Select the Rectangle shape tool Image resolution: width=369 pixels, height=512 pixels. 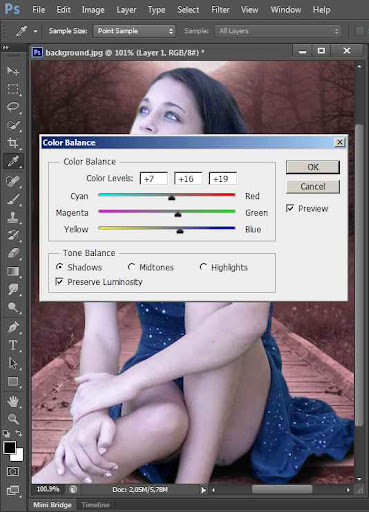click(13, 381)
